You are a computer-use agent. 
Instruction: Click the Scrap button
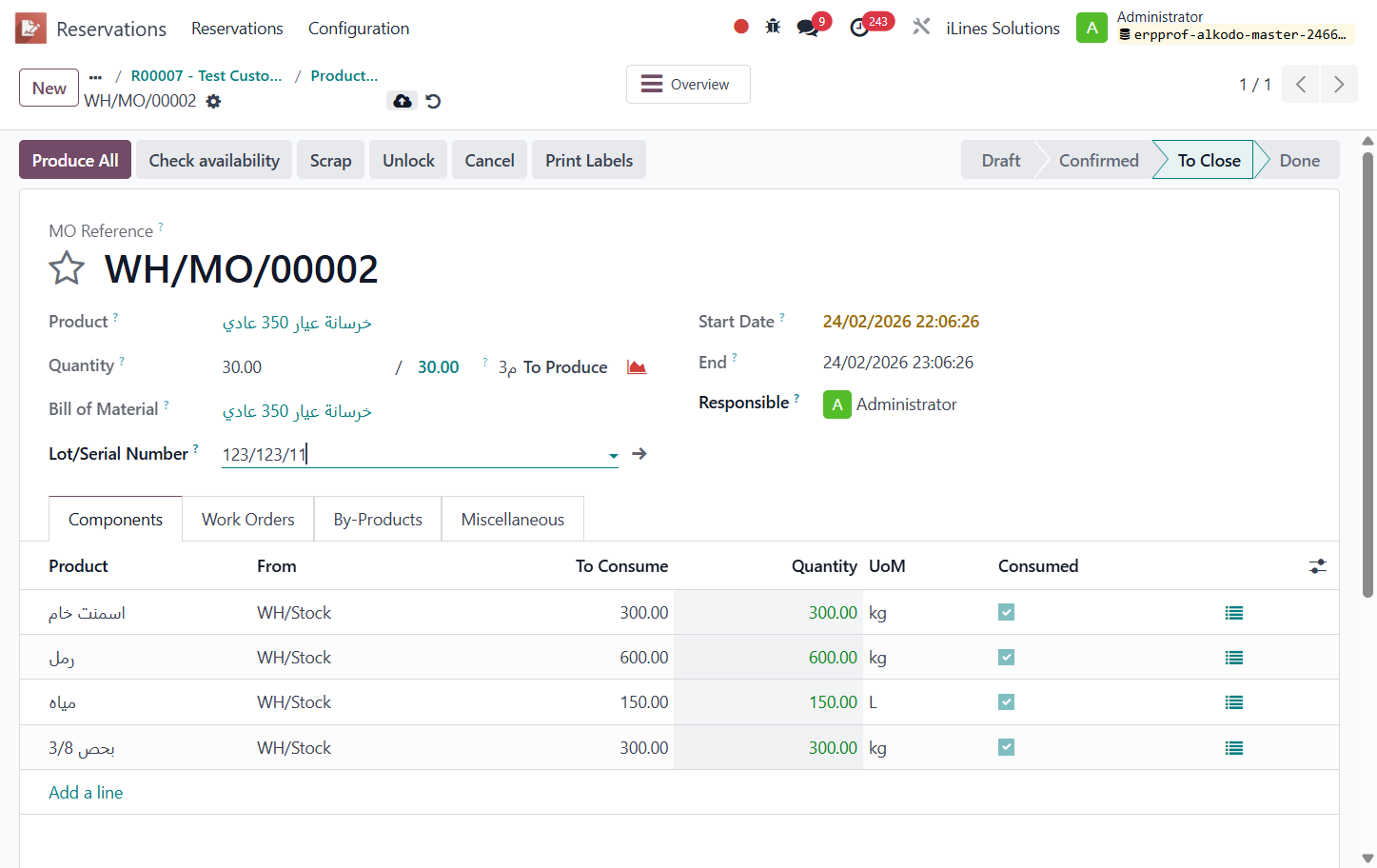(330, 160)
